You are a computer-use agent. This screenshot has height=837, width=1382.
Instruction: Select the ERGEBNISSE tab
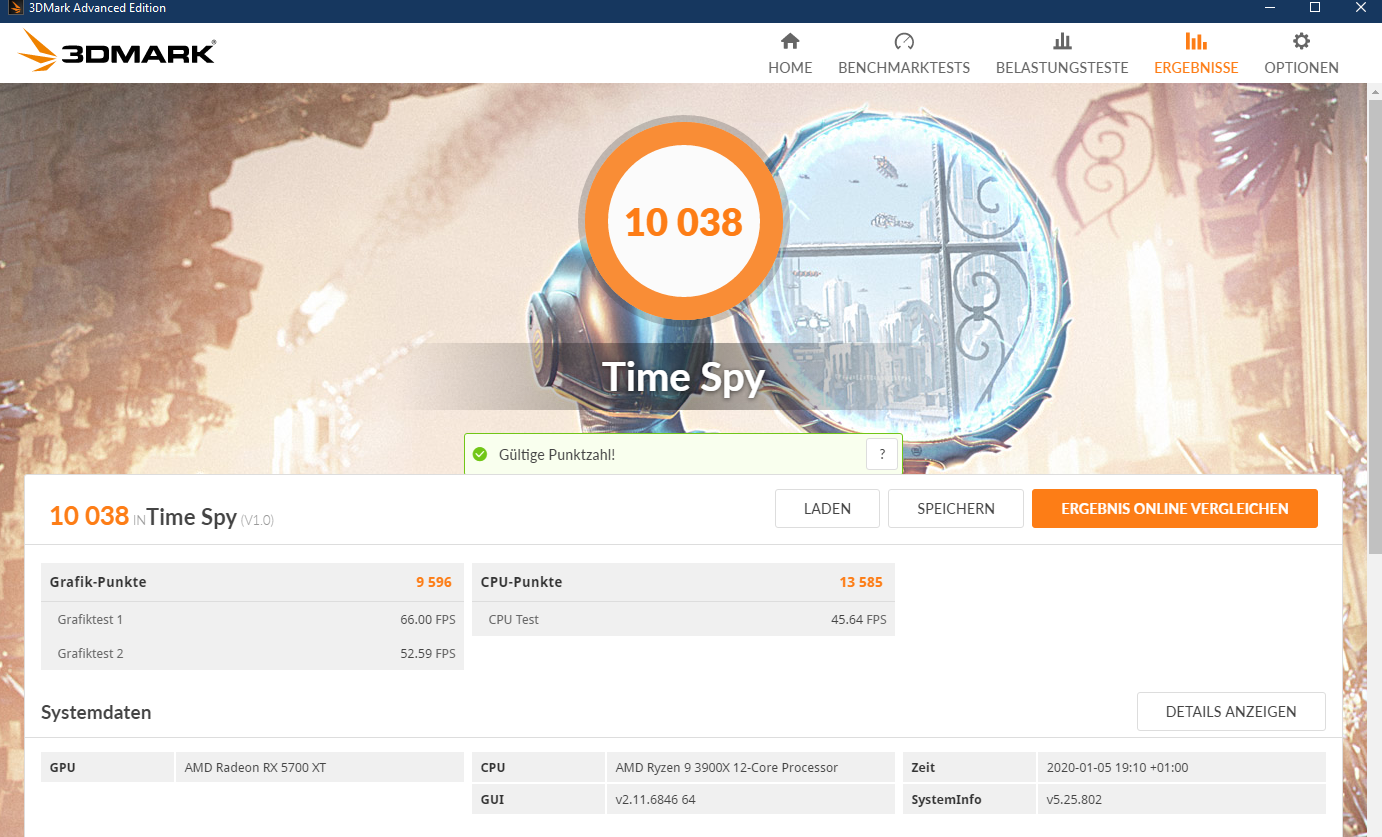[x=1196, y=53]
